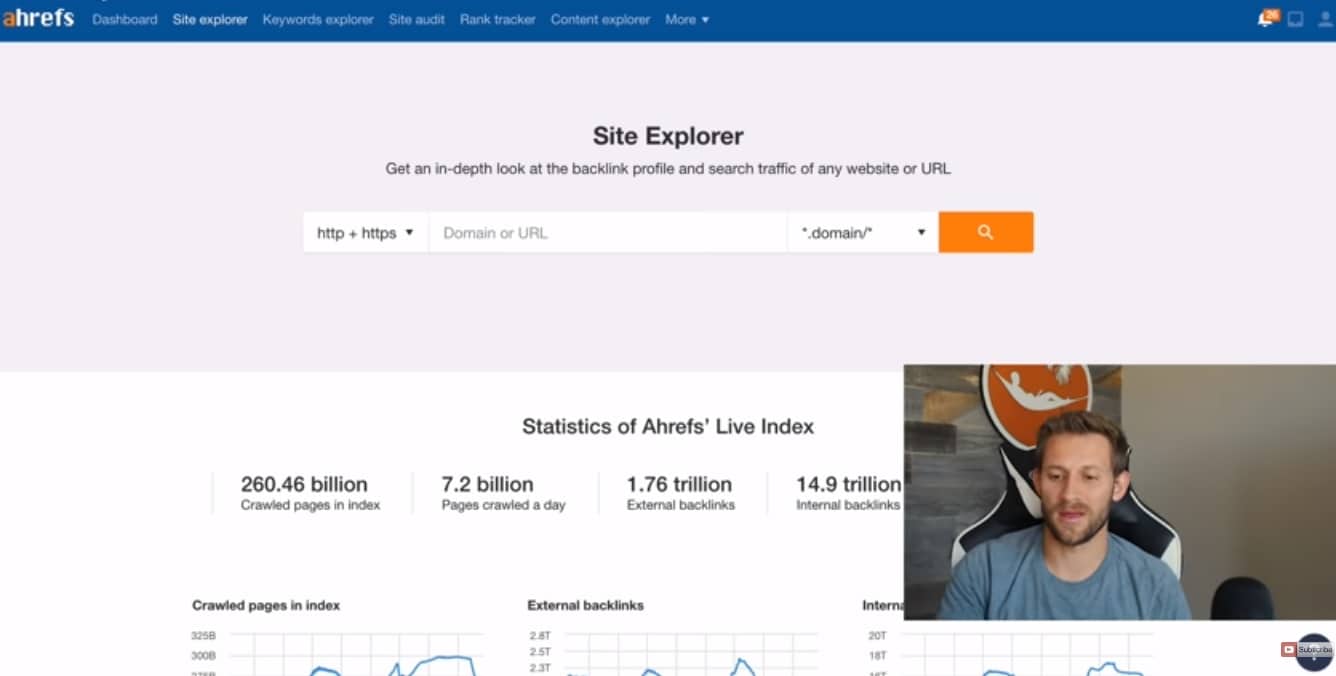Open the notifications bell
The height and width of the screenshot is (676, 1336).
click(1267, 18)
